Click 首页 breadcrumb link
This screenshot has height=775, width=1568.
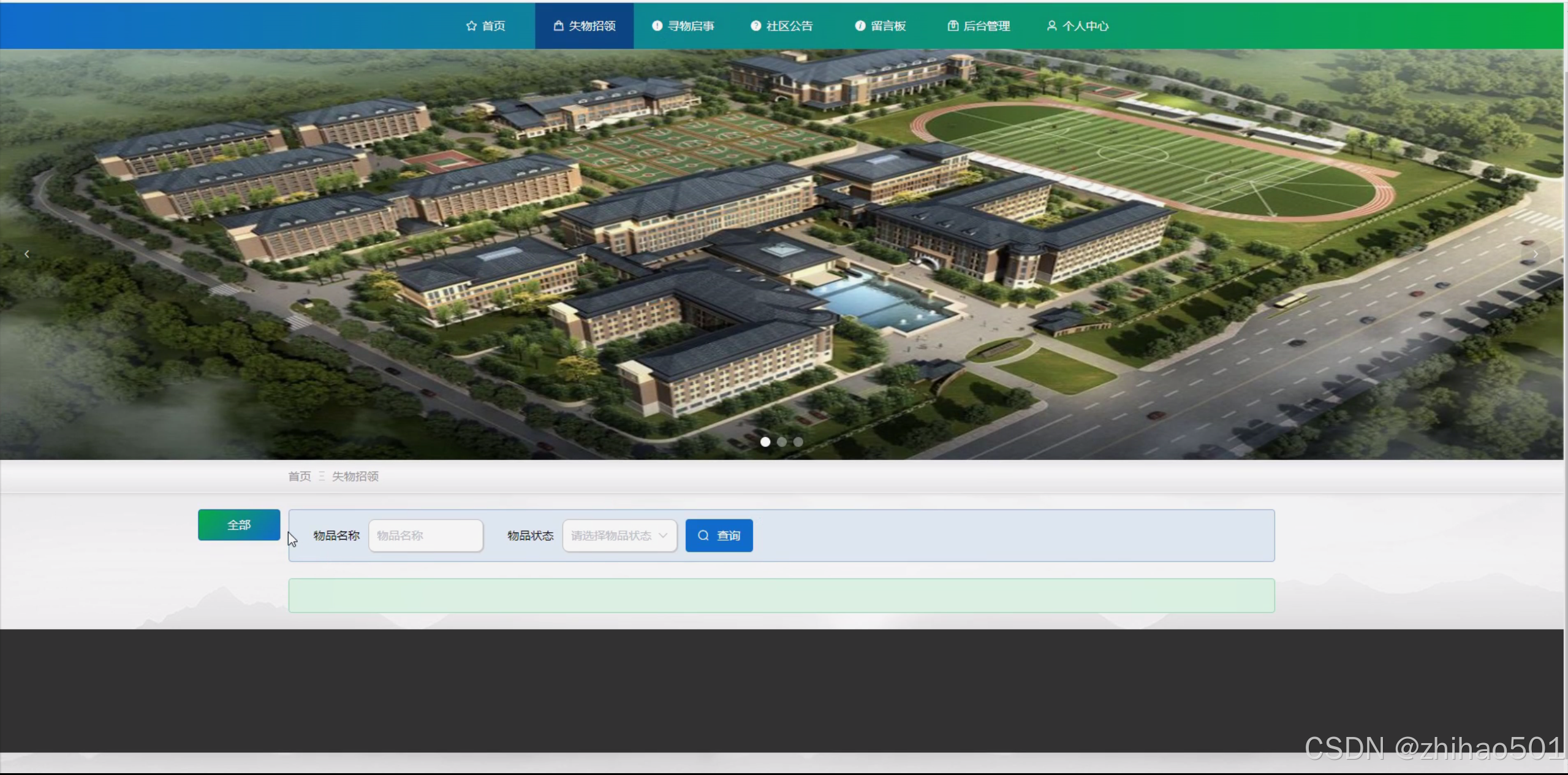[x=300, y=476]
